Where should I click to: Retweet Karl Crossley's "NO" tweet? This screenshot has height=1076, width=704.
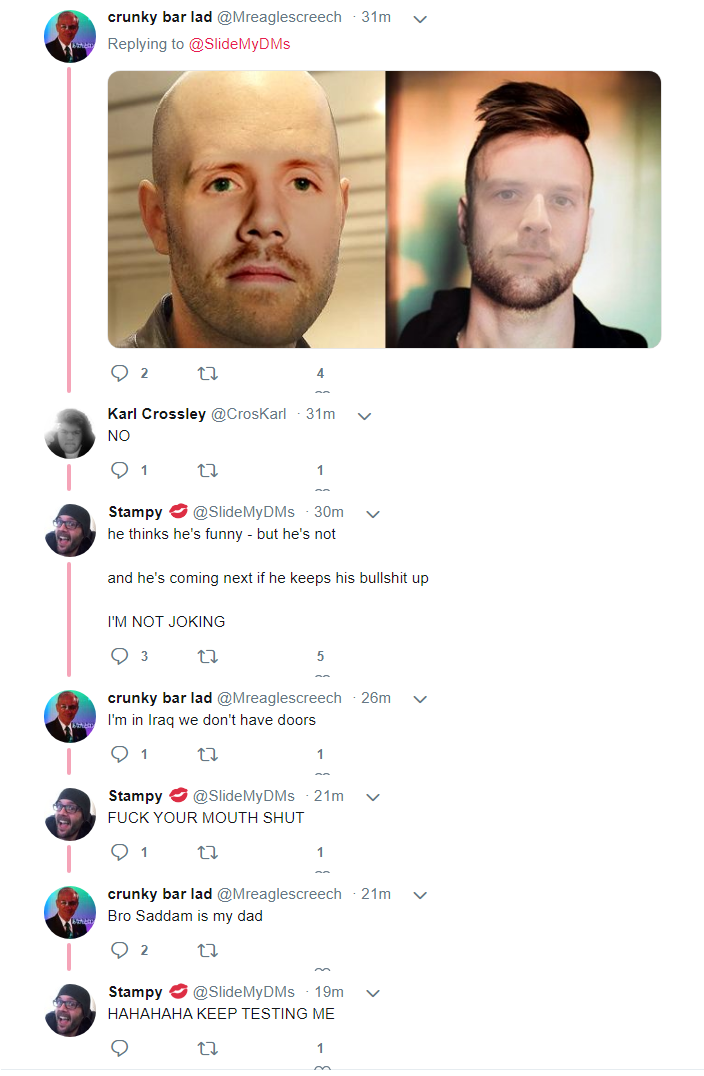click(x=208, y=470)
